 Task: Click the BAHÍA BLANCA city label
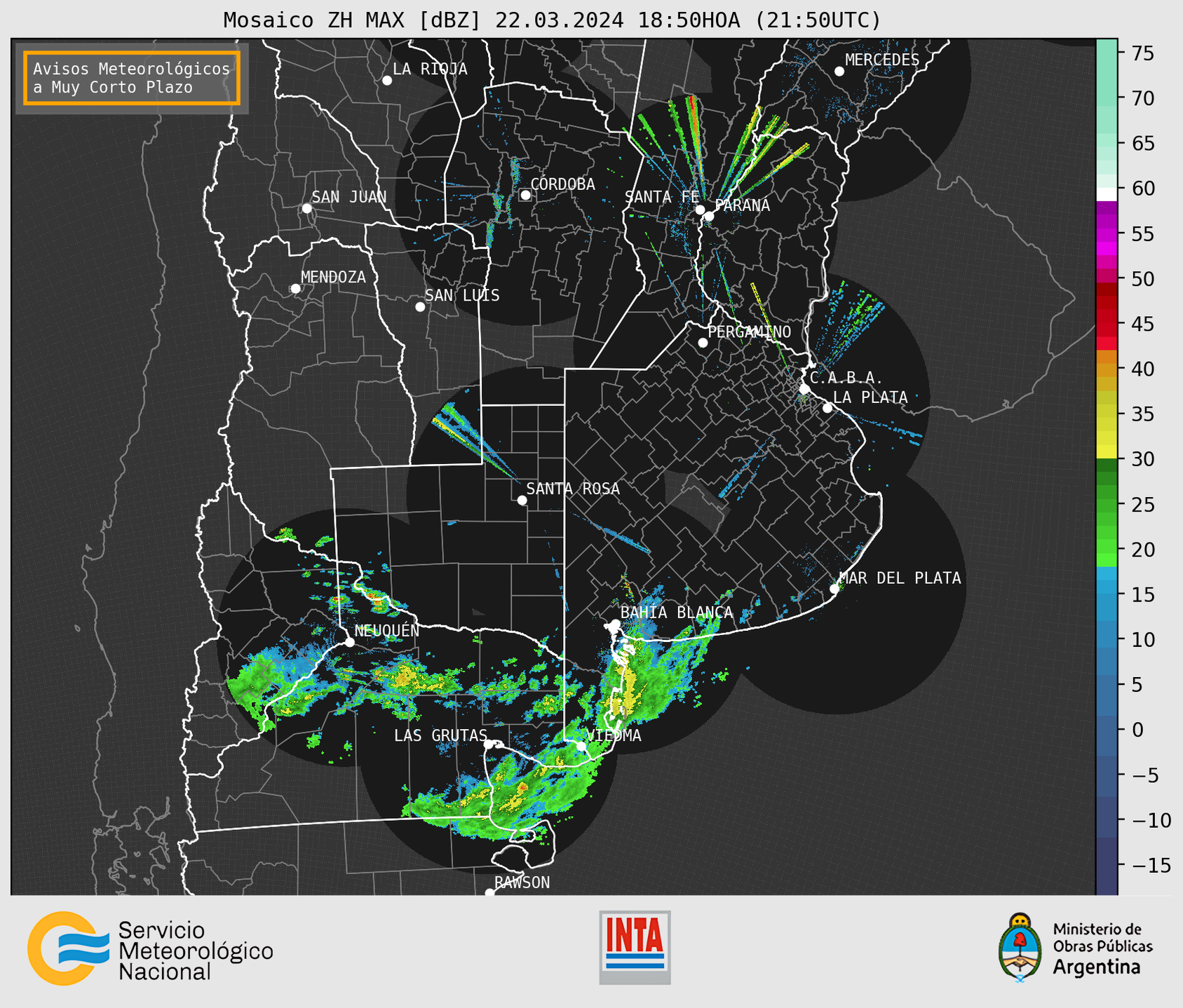click(x=677, y=613)
